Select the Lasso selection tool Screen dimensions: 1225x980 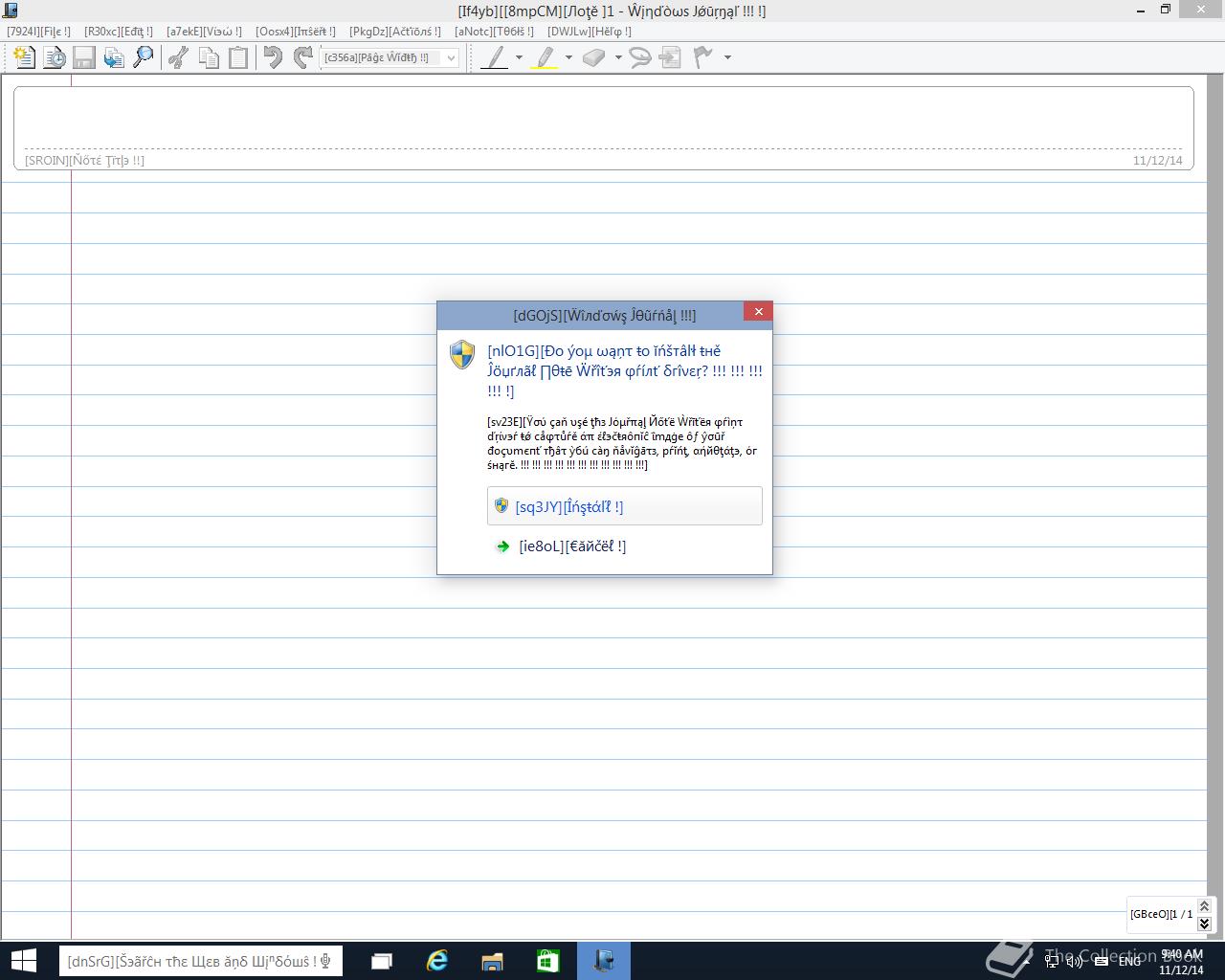point(639,56)
